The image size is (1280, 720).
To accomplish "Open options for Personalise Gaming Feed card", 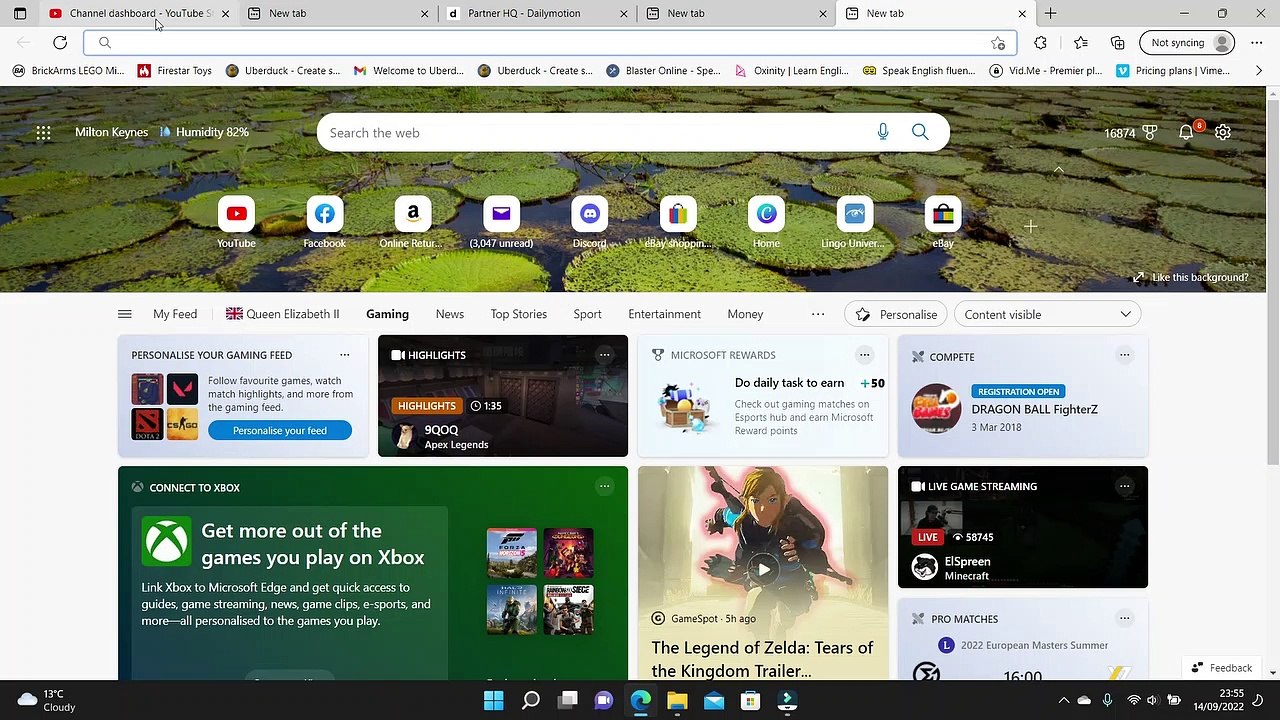I will coord(344,355).
